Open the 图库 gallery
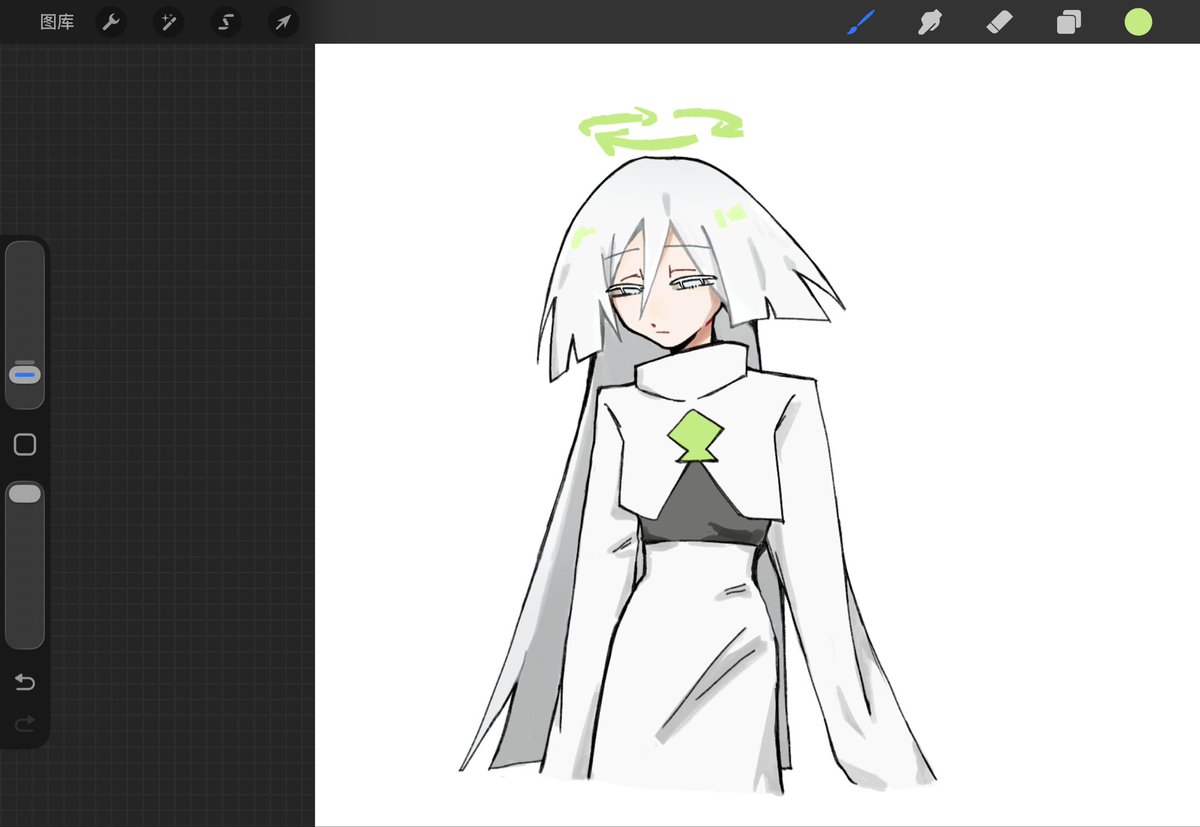Image resolution: width=1200 pixels, height=827 pixels. [x=57, y=22]
